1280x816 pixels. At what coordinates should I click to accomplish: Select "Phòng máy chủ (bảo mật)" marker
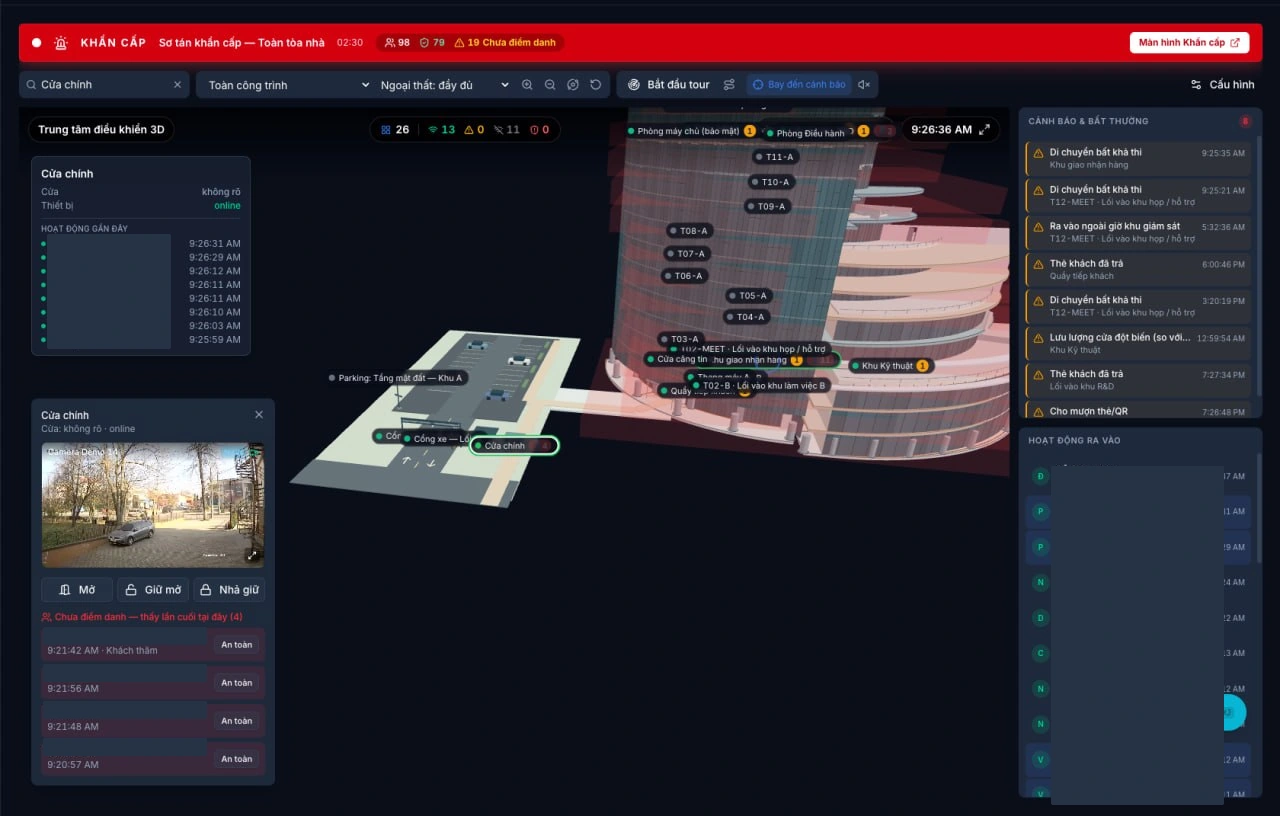(x=692, y=131)
